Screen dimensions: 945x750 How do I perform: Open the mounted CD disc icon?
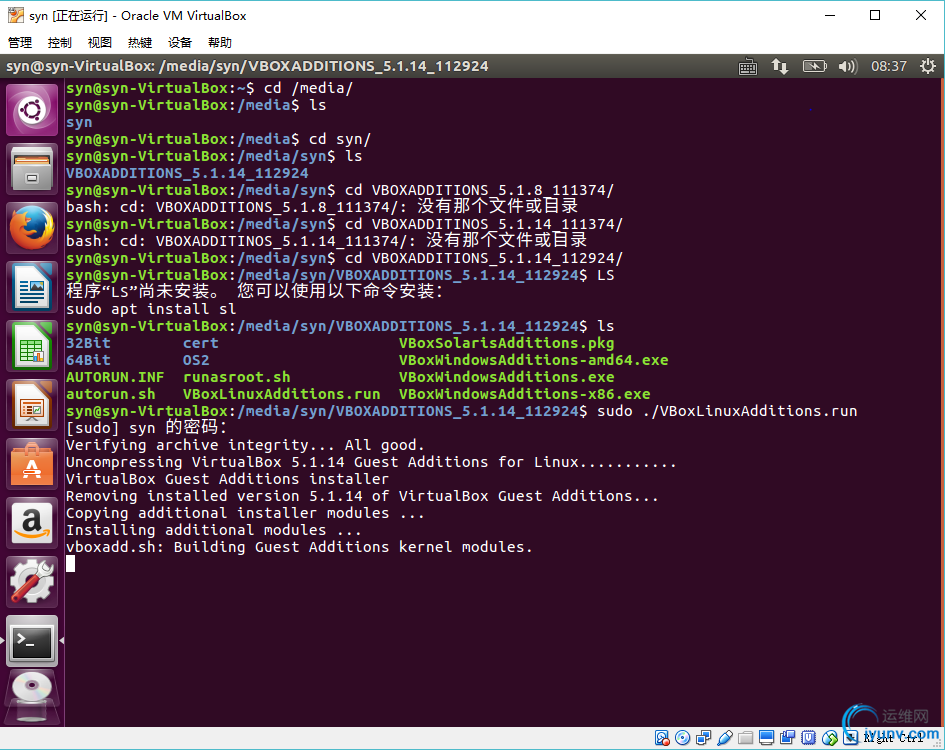pyautogui.click(x=32, y=697)
